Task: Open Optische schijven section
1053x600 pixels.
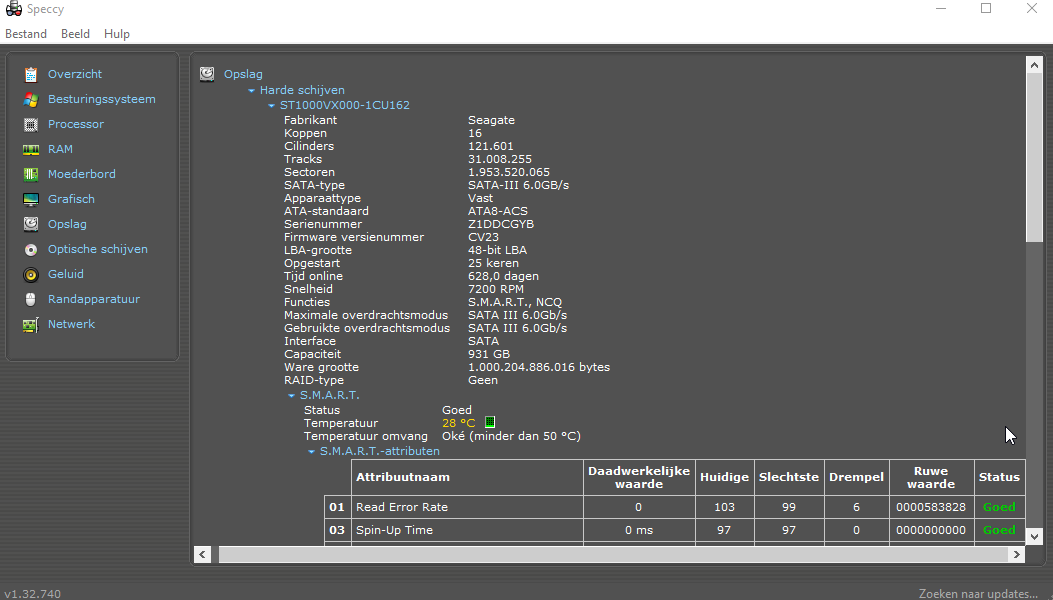Action: coord(97,249)
